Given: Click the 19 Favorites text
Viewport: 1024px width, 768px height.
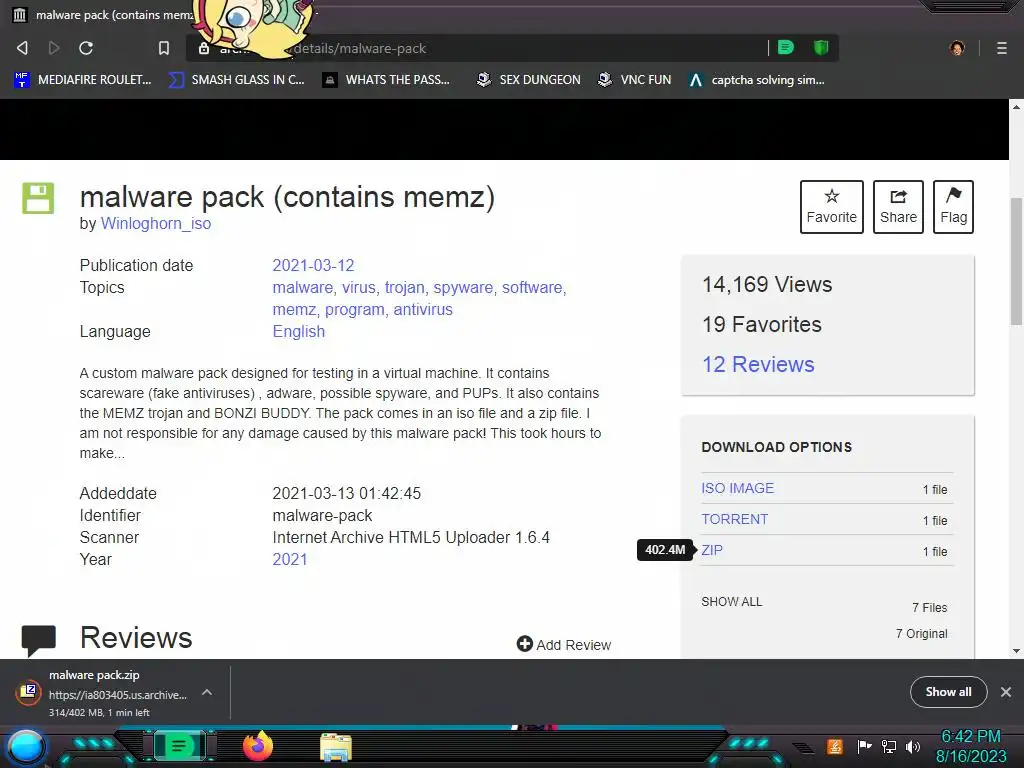Looking at the screenshot, I should click(761, 324).
